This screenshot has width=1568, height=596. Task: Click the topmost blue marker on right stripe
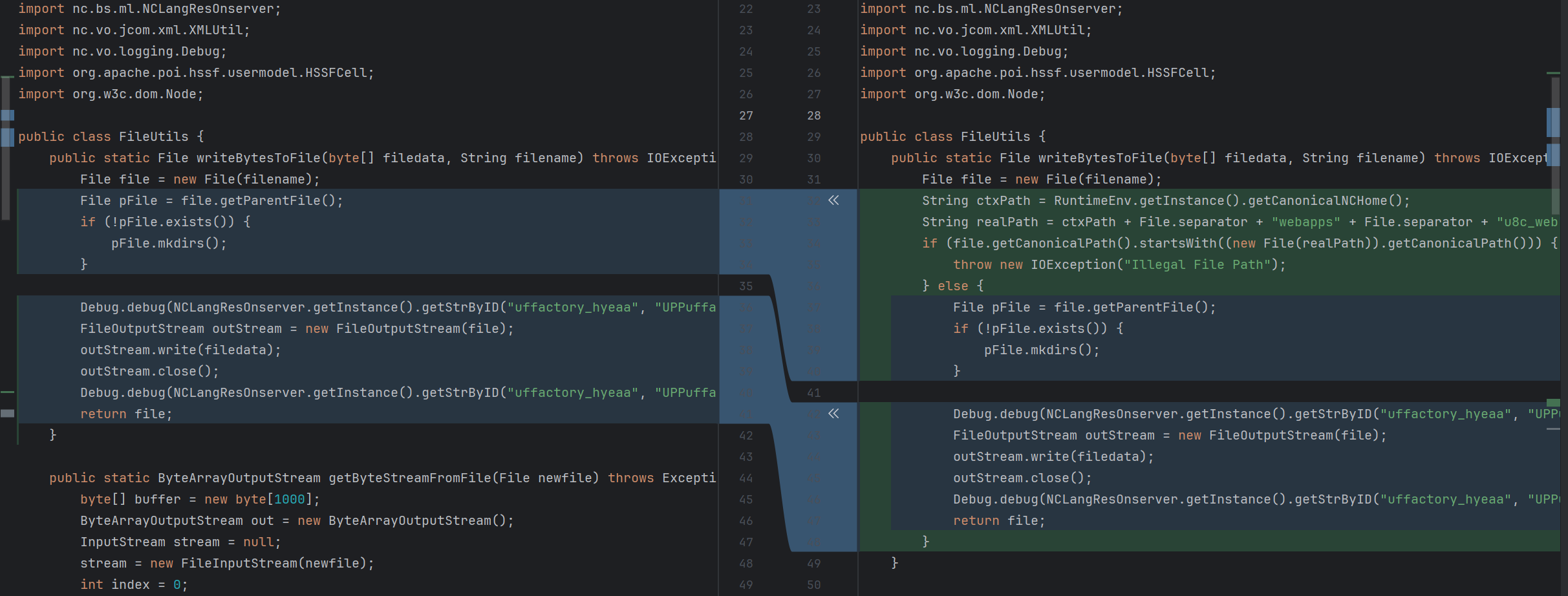click(1553, 122)
